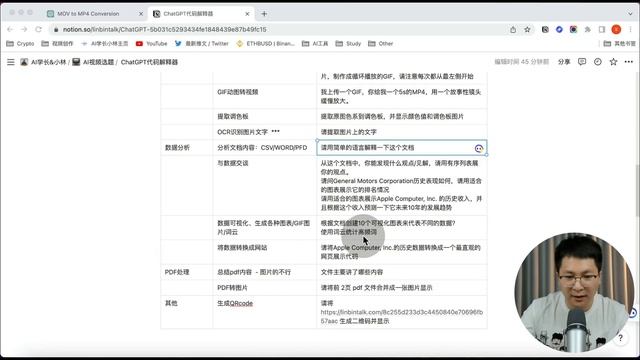Open the AI工具 bookmarks folder
The image size is (640, 360).
[315, 43]
